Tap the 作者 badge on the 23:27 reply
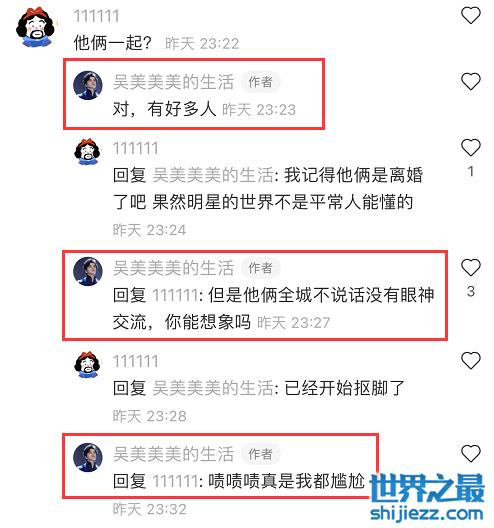Screen dimensions: 494x528 [260, 268]
